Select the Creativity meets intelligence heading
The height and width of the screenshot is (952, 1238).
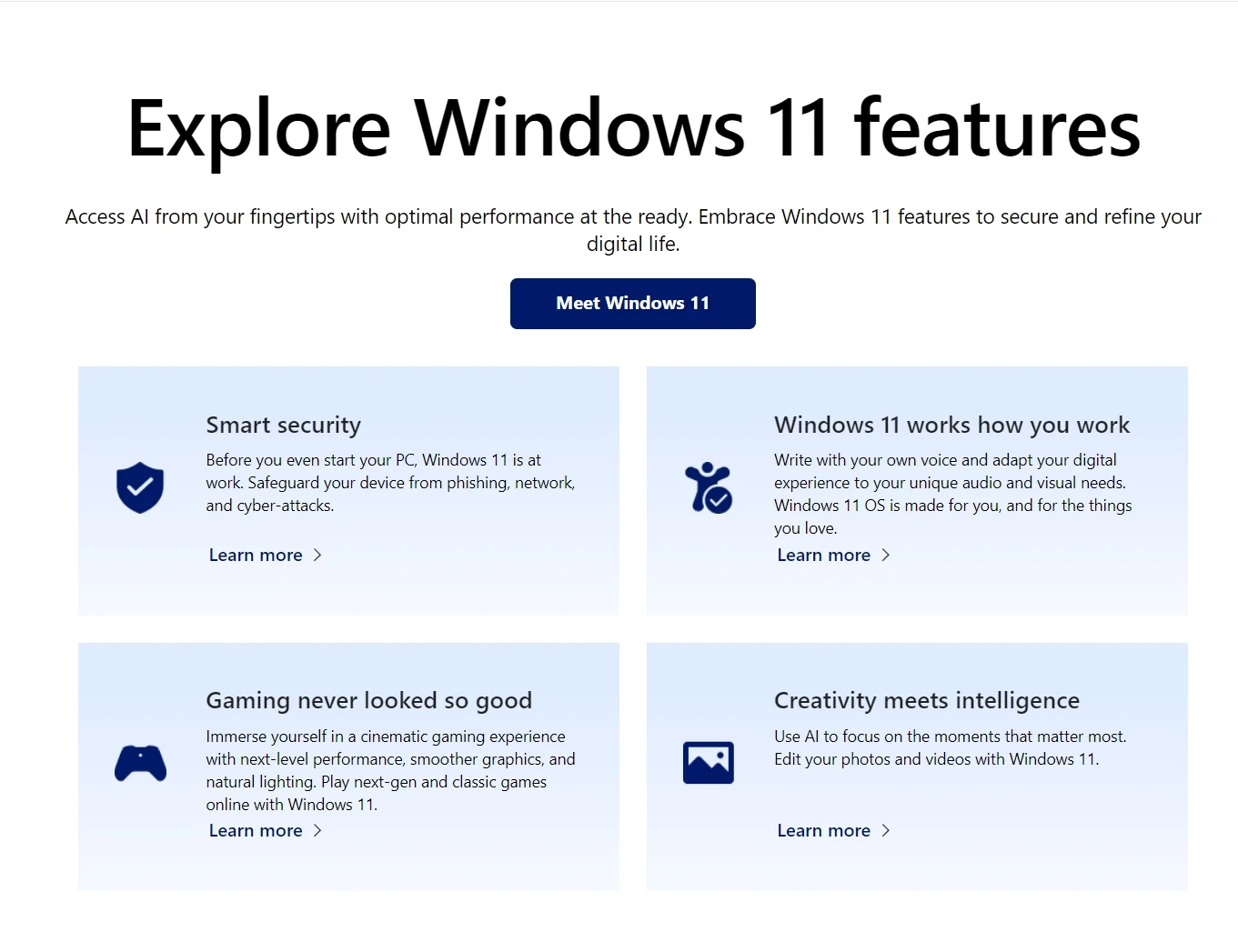pos(927,700)
